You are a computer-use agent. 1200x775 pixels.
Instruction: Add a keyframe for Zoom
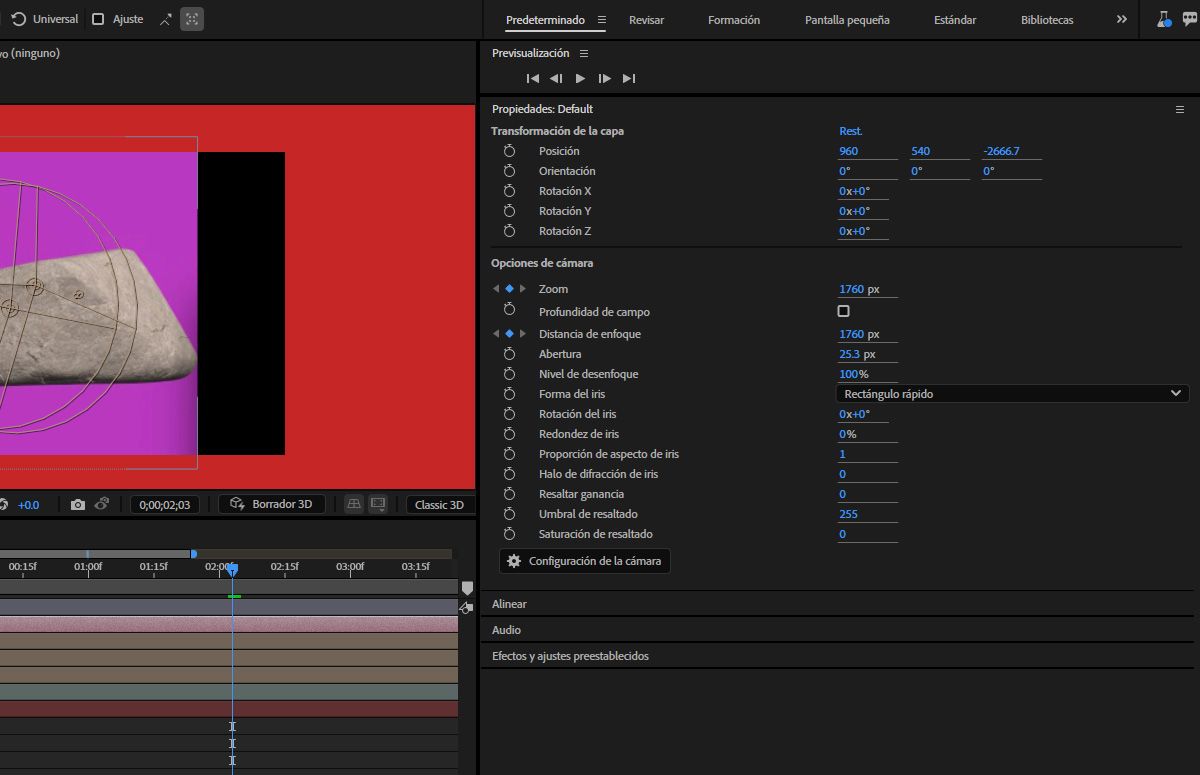(509, 289)
